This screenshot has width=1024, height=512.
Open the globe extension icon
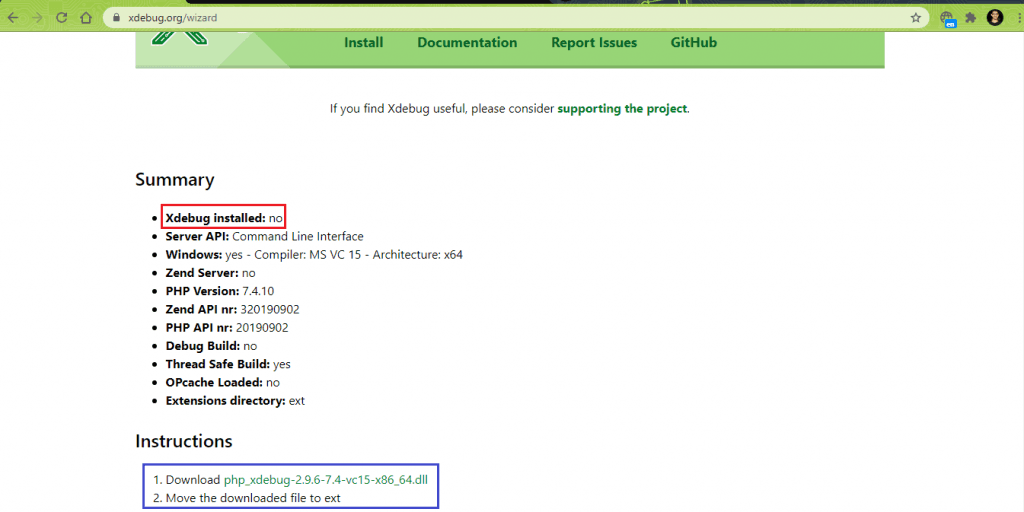(x=948, y=18)
